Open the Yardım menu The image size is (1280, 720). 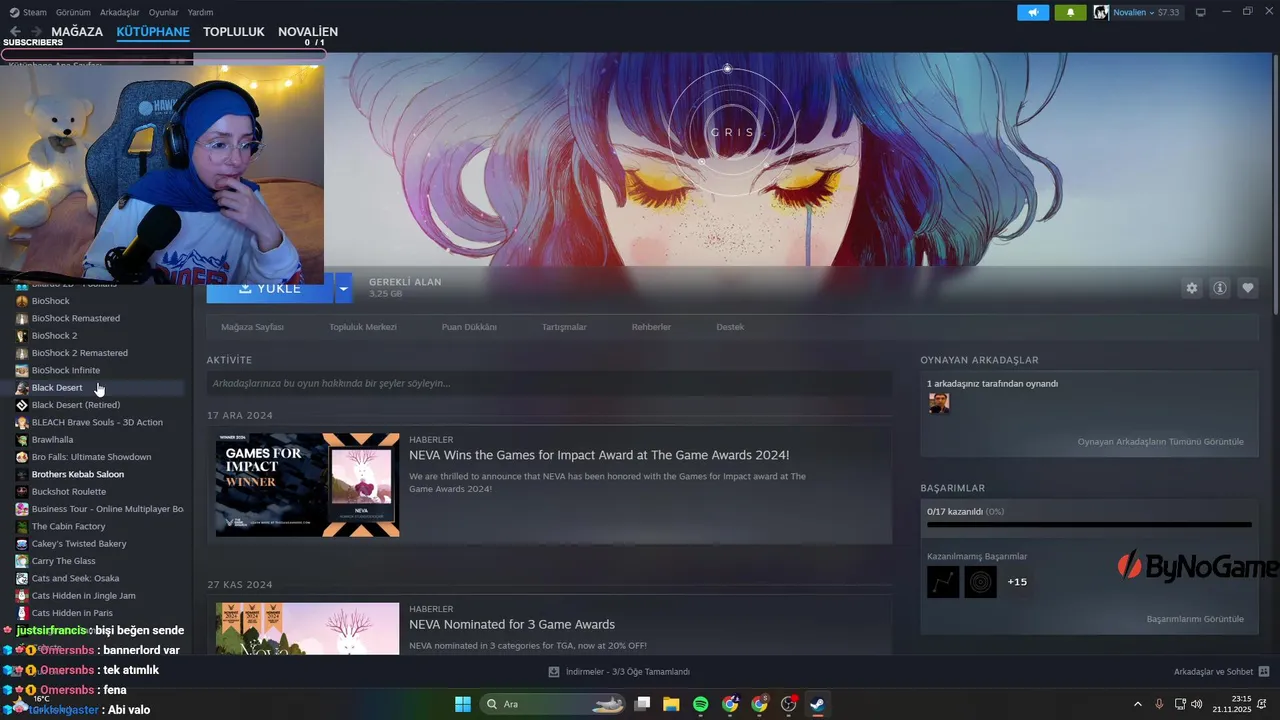(x=201, y=12)
